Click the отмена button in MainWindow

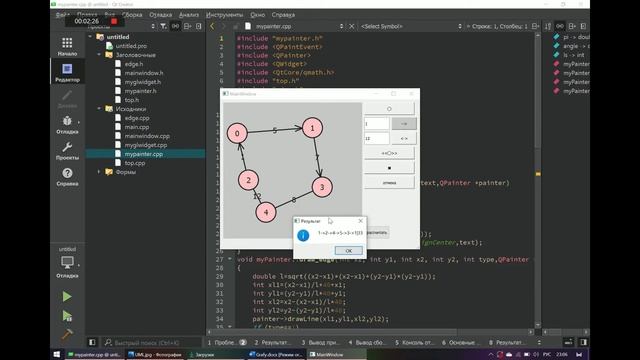(x=389, y=182)
